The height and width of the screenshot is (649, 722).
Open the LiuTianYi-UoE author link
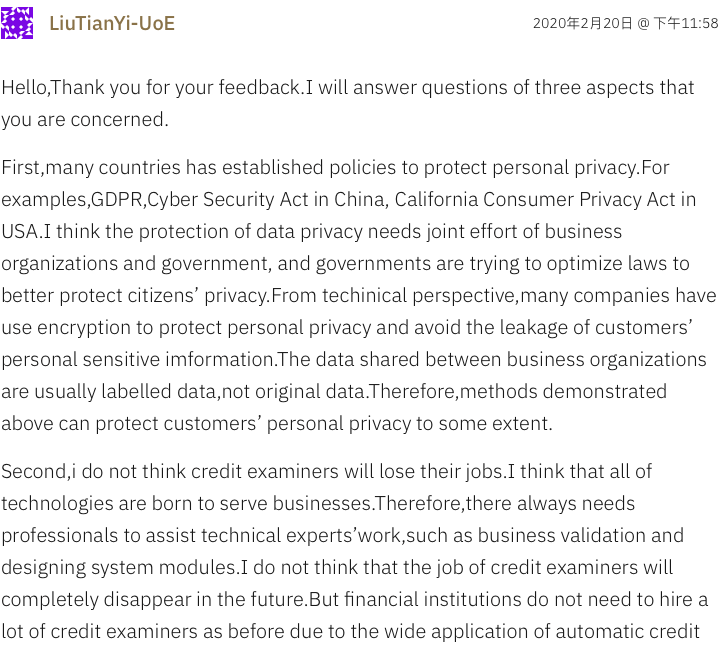tap(112, 23)
